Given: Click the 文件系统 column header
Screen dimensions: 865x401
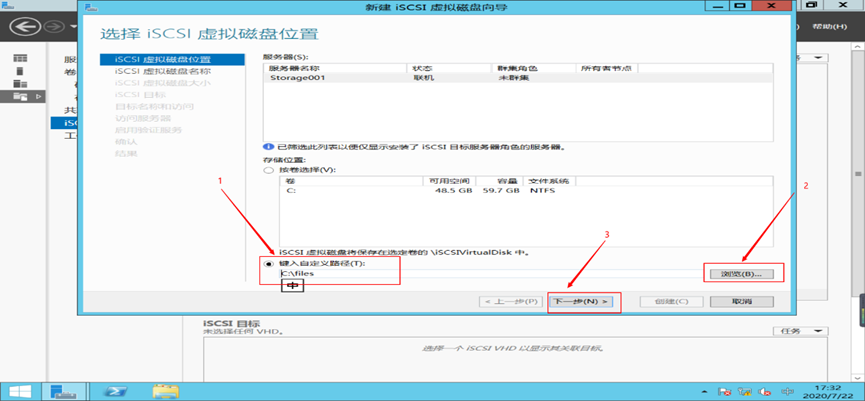Looking at the screenshot, I should (550, 181).
